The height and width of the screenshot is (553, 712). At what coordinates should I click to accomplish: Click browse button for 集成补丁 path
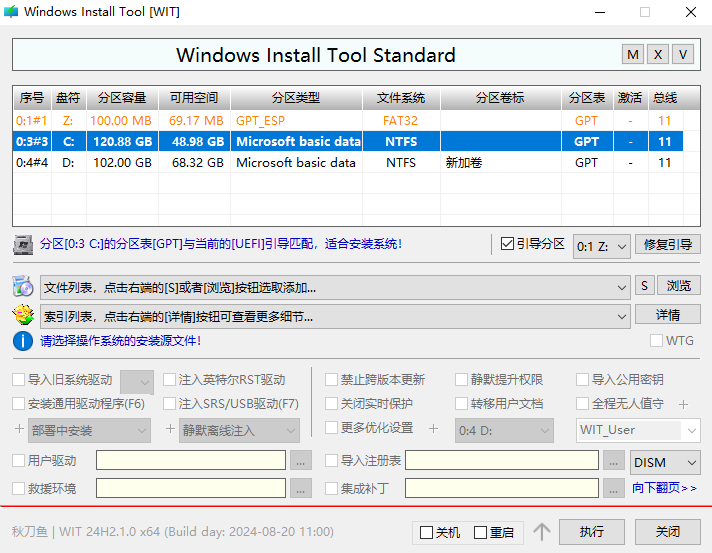click(x=613, y=489)
